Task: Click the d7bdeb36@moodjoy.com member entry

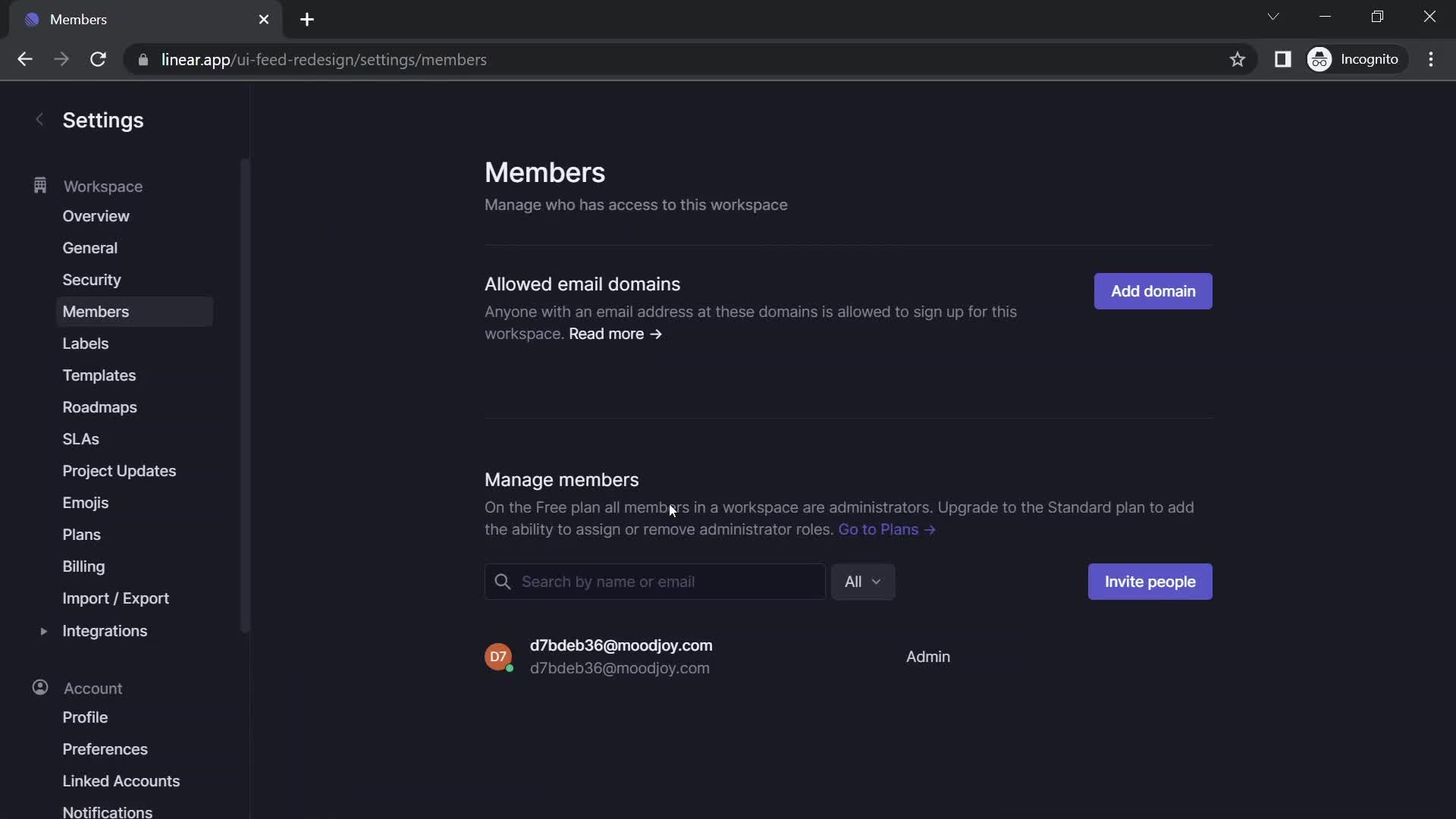Action: coord(621,657)
